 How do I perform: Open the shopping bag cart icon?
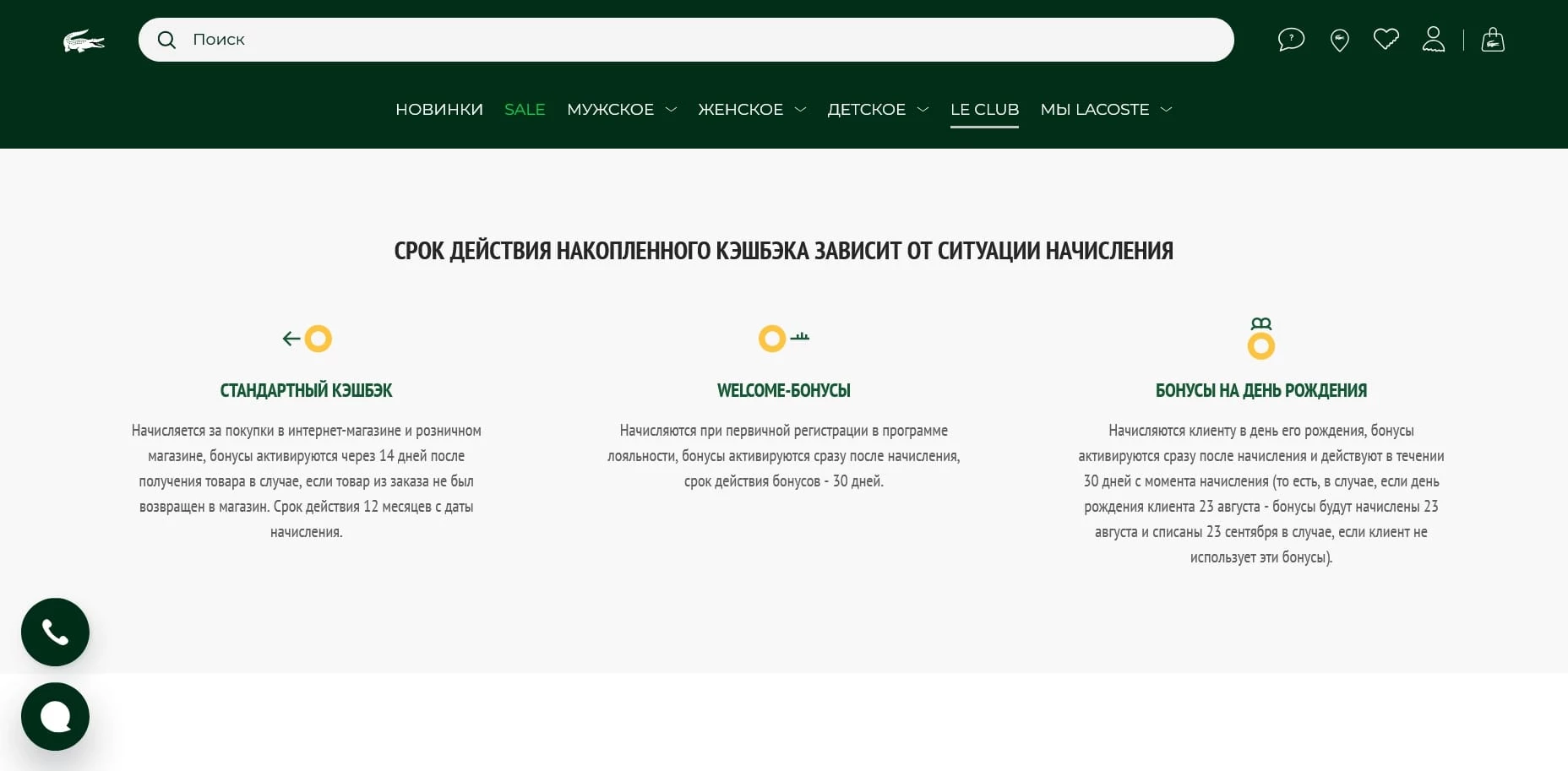pos(1493,40)
